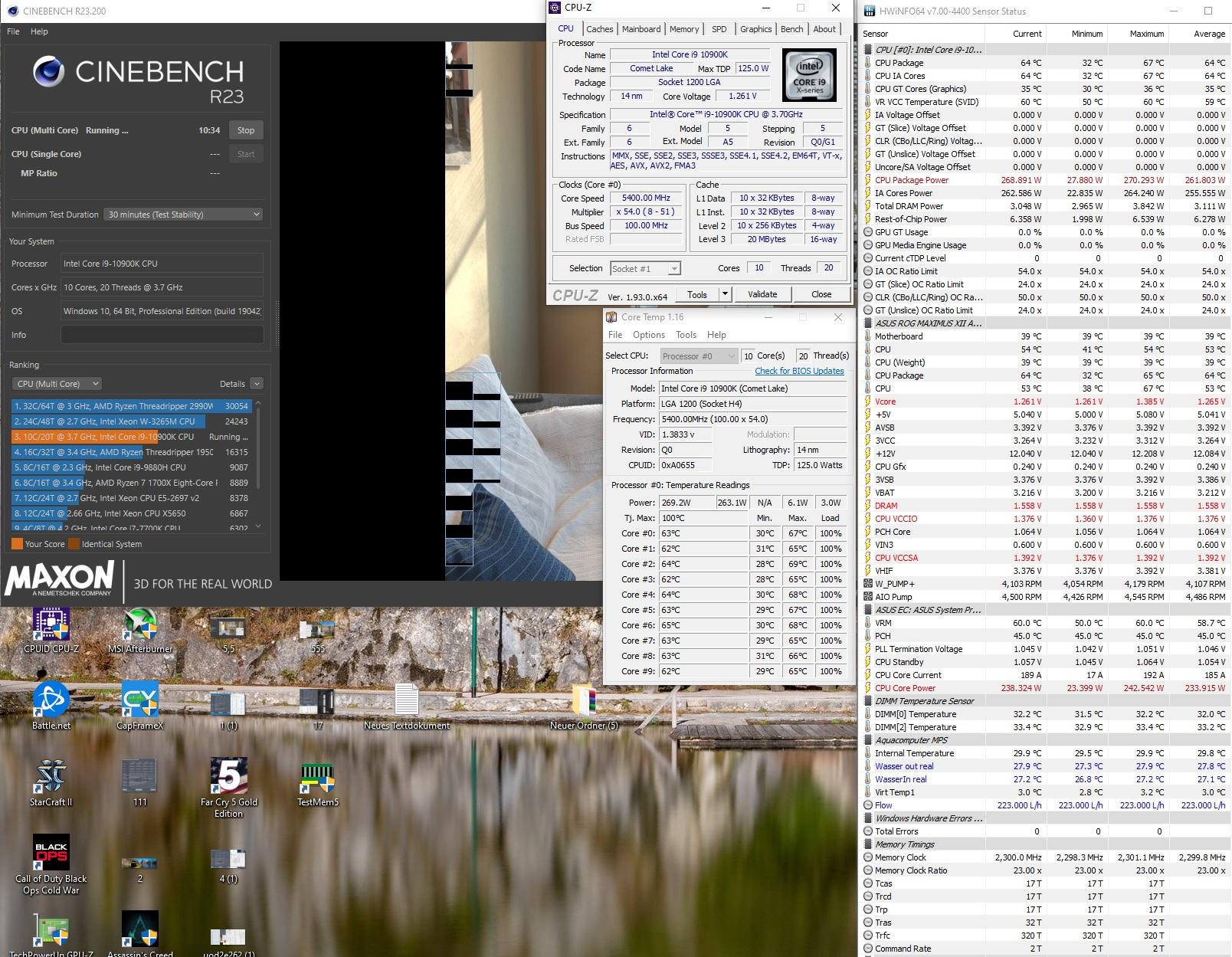
Task: Click the CapFrameX desktop shortcut
Action: [x=140, y=705]
